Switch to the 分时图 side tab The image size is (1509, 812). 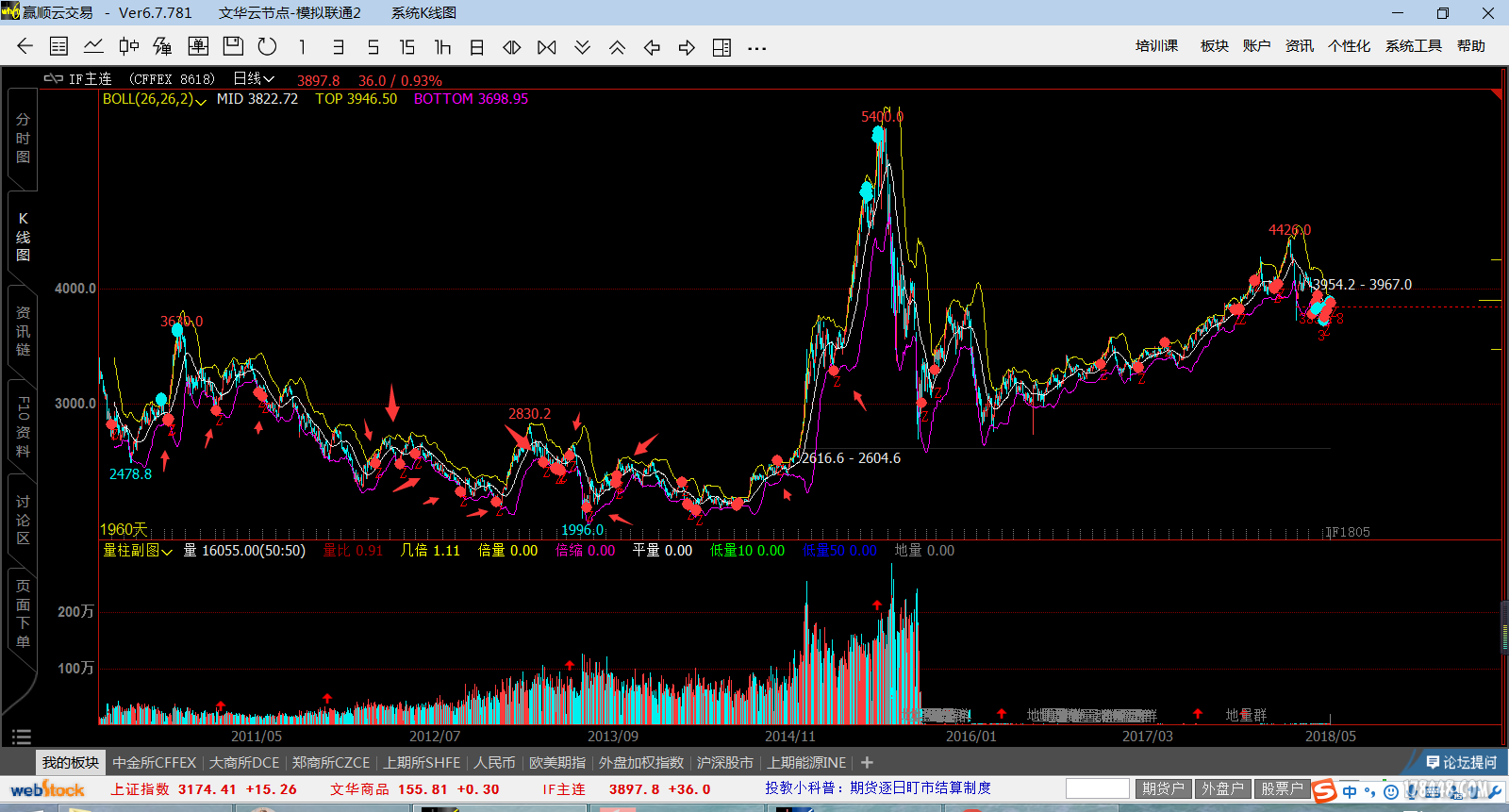23,139
